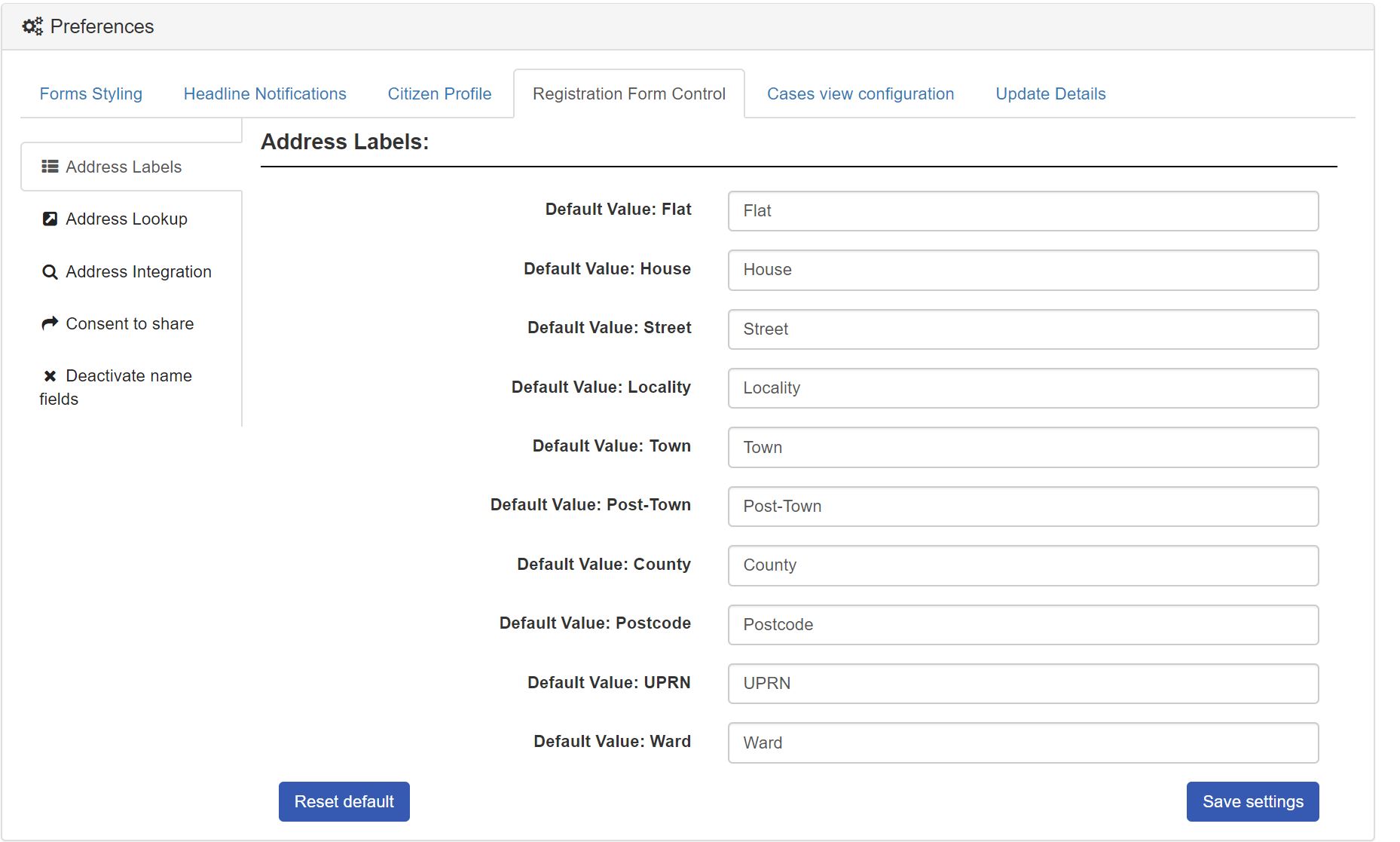
Task: Open the Address Lookup sidebar section
Action: click(126, 219)
